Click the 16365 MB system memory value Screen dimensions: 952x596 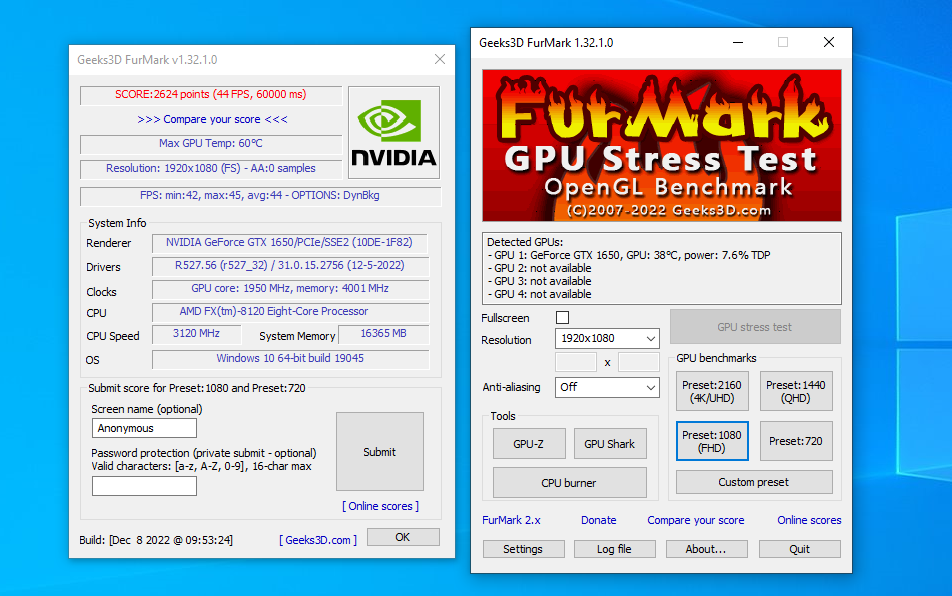(x=383, y=334)
